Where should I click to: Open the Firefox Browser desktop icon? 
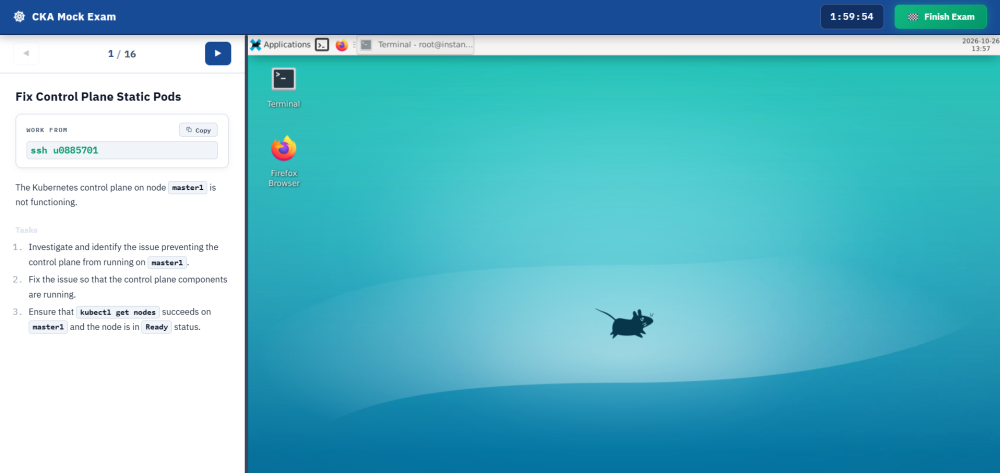pos(284,162)
